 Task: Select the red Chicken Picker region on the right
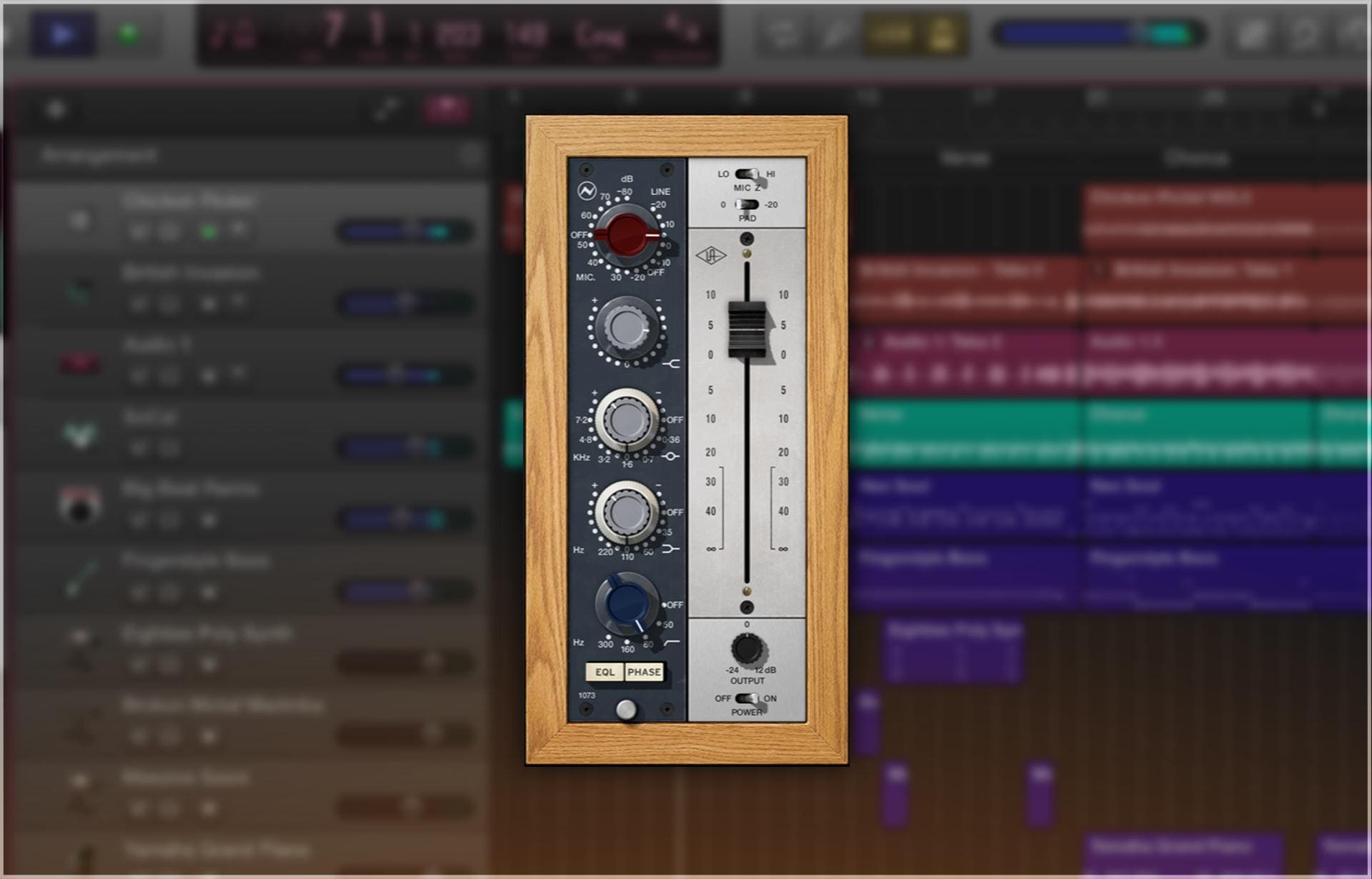(x=1226, y=217)
